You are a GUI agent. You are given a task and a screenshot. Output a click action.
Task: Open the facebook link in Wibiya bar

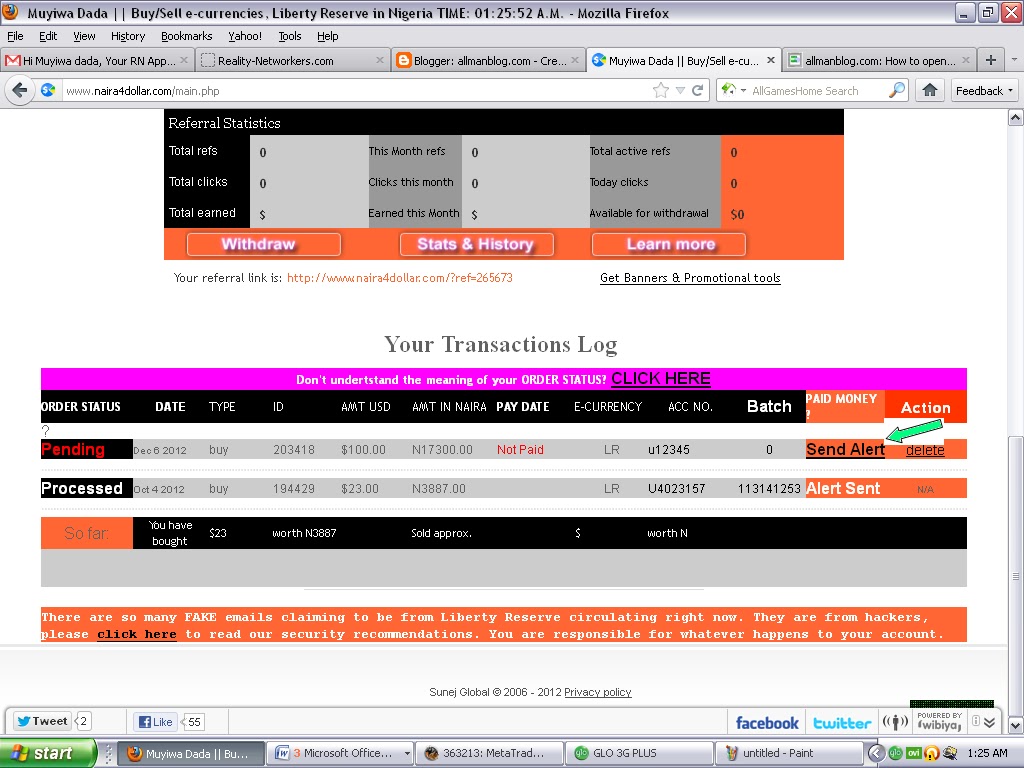pos(767,722)
